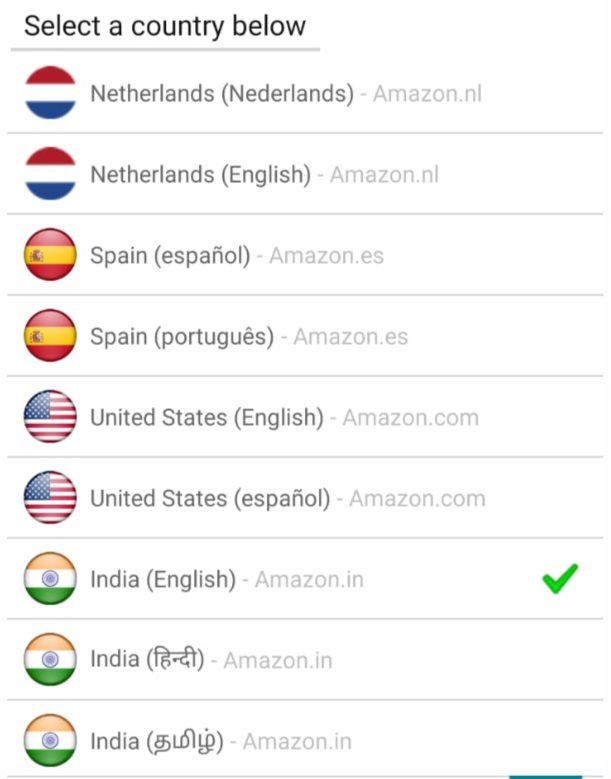This screenshot has height=779, width=611.
Task: Pick the India Tamil language entry text
Action: click(157, 741)
